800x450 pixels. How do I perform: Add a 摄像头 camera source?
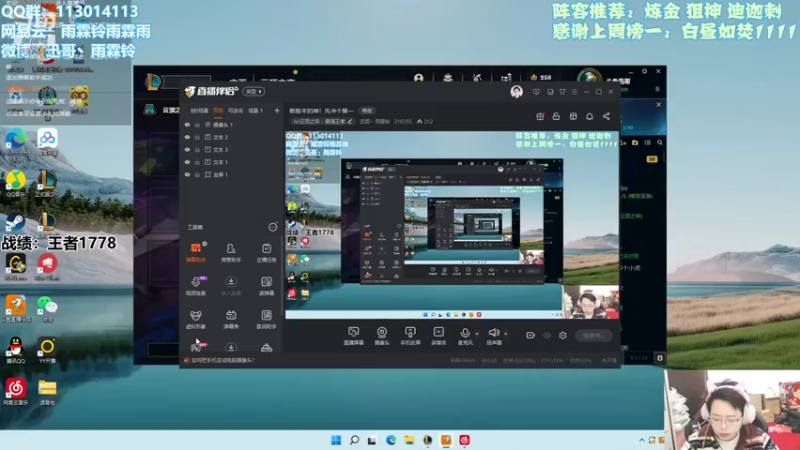coord(382,336)
